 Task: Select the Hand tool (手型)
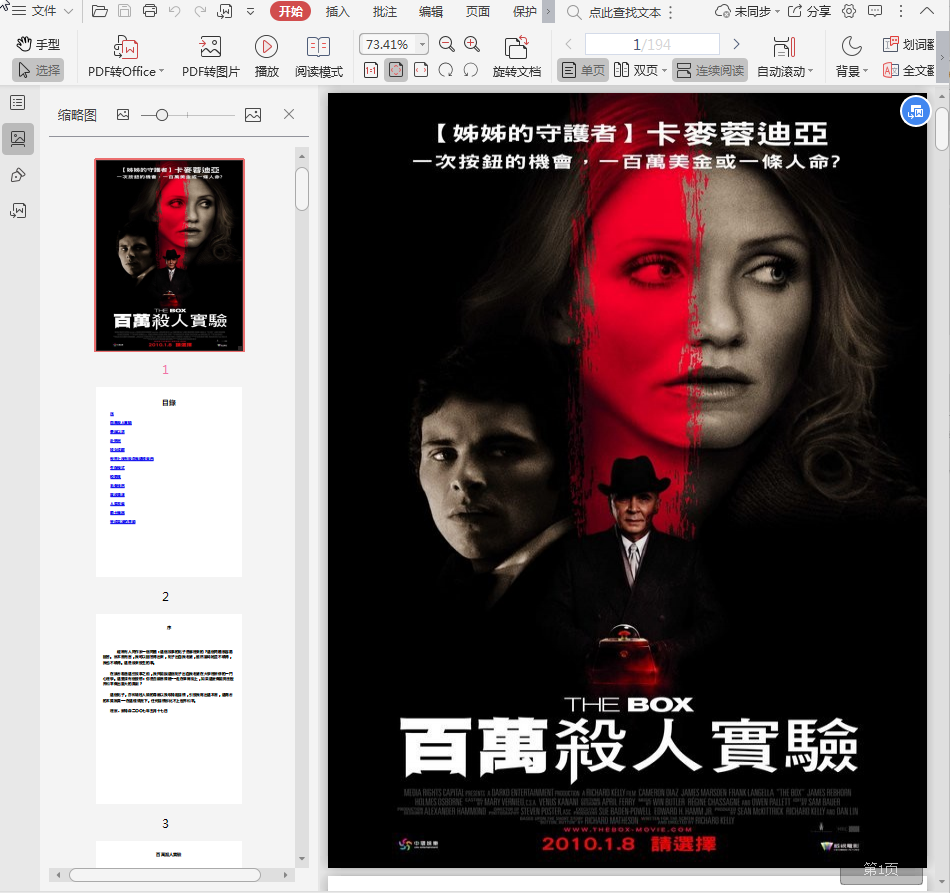point(38,44)
